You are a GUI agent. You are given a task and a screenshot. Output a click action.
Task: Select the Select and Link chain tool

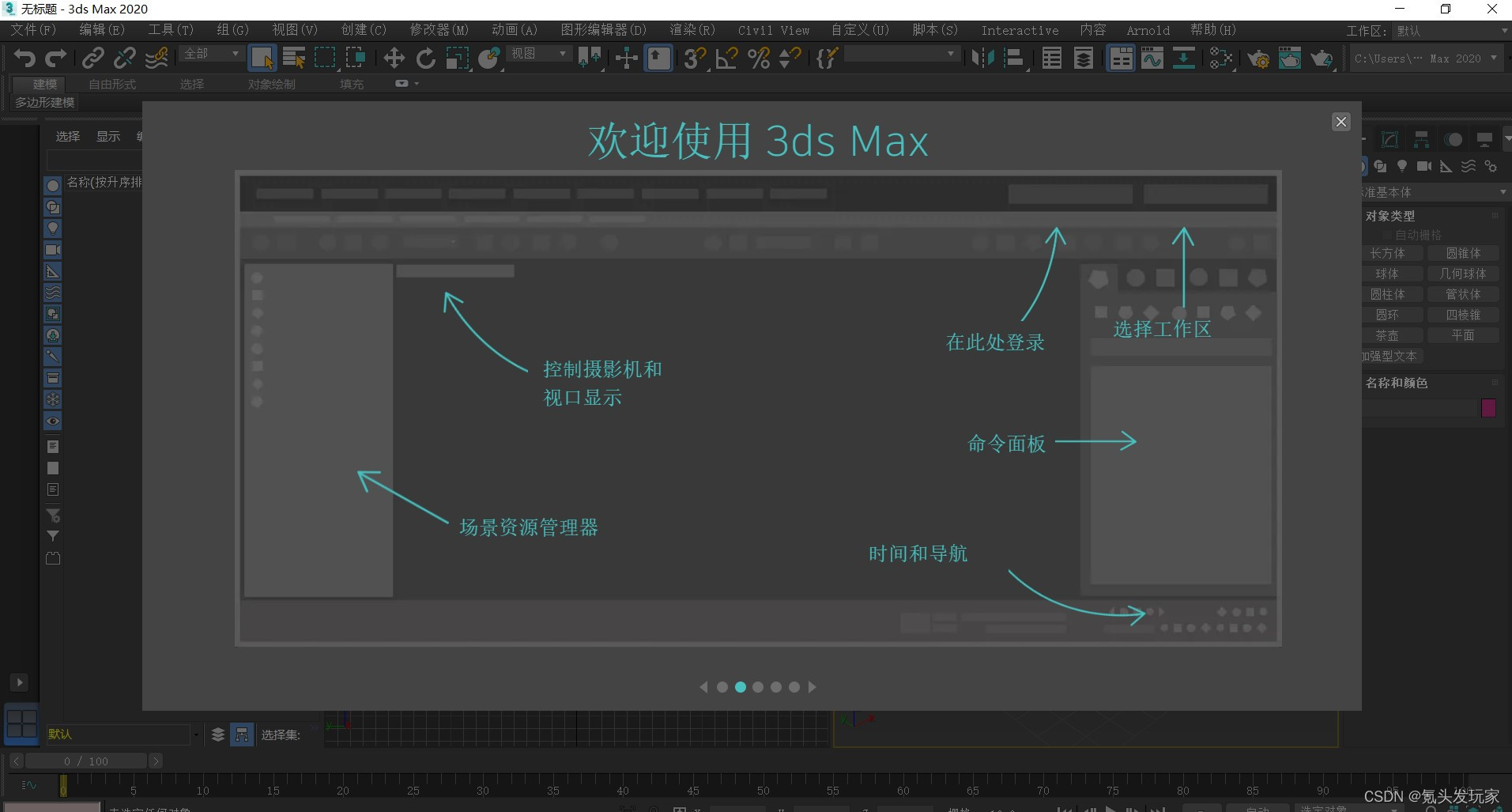(93, 58)
